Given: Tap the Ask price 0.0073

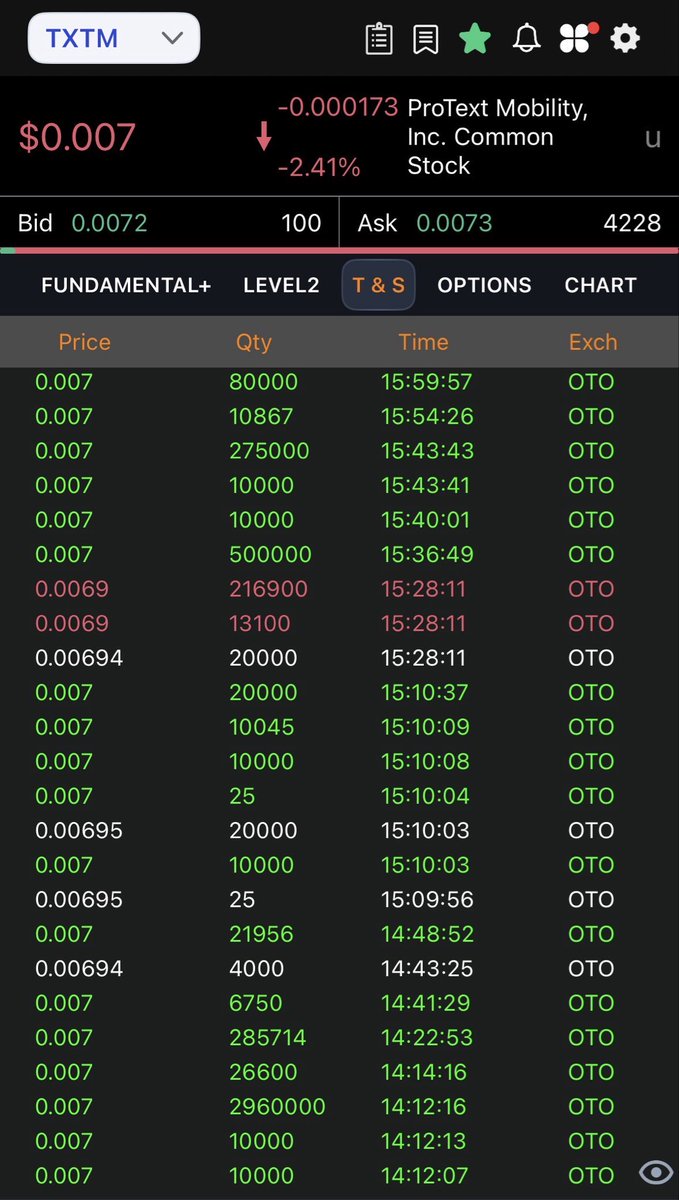Looking at the screenshot, I should 454,223.
